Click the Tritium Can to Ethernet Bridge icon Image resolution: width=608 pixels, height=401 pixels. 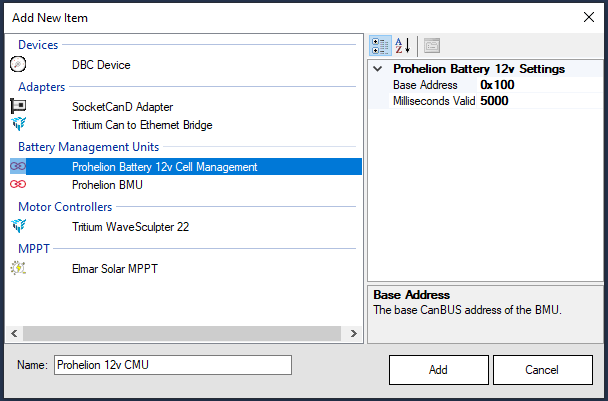click(x=18, y=124)
